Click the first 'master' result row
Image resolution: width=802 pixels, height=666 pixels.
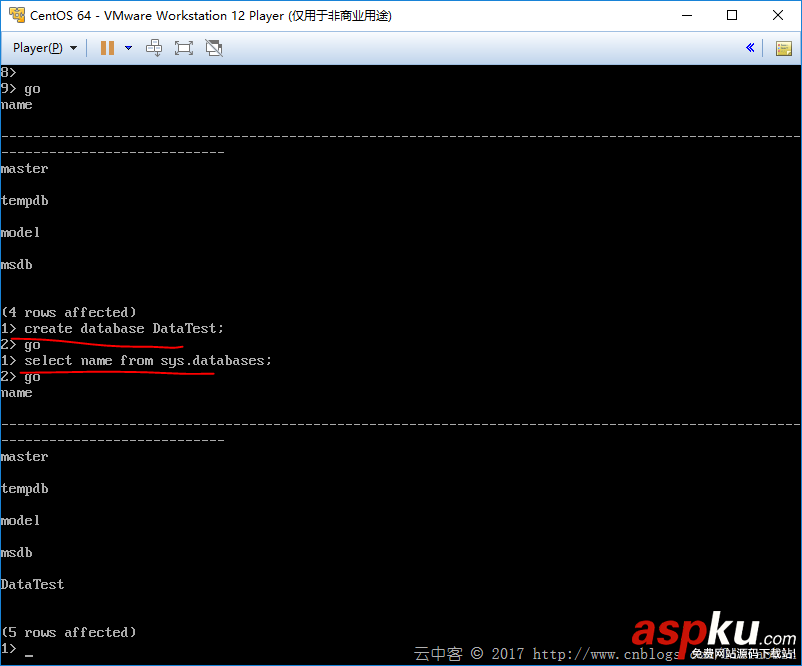[24, 168]
